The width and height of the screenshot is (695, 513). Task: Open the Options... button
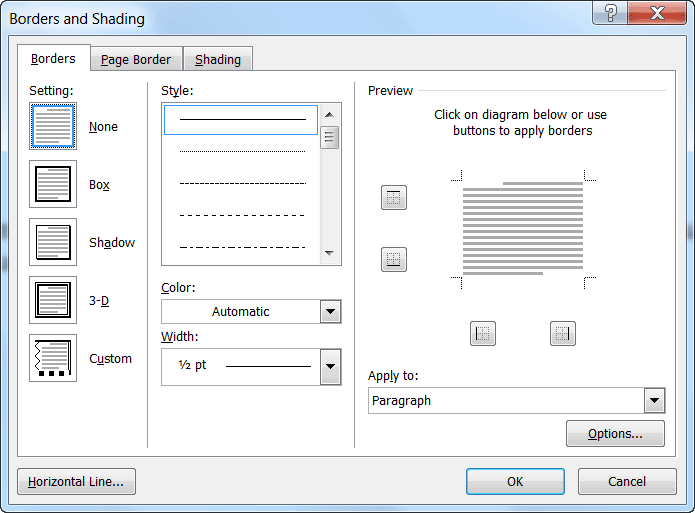(615, 434)
